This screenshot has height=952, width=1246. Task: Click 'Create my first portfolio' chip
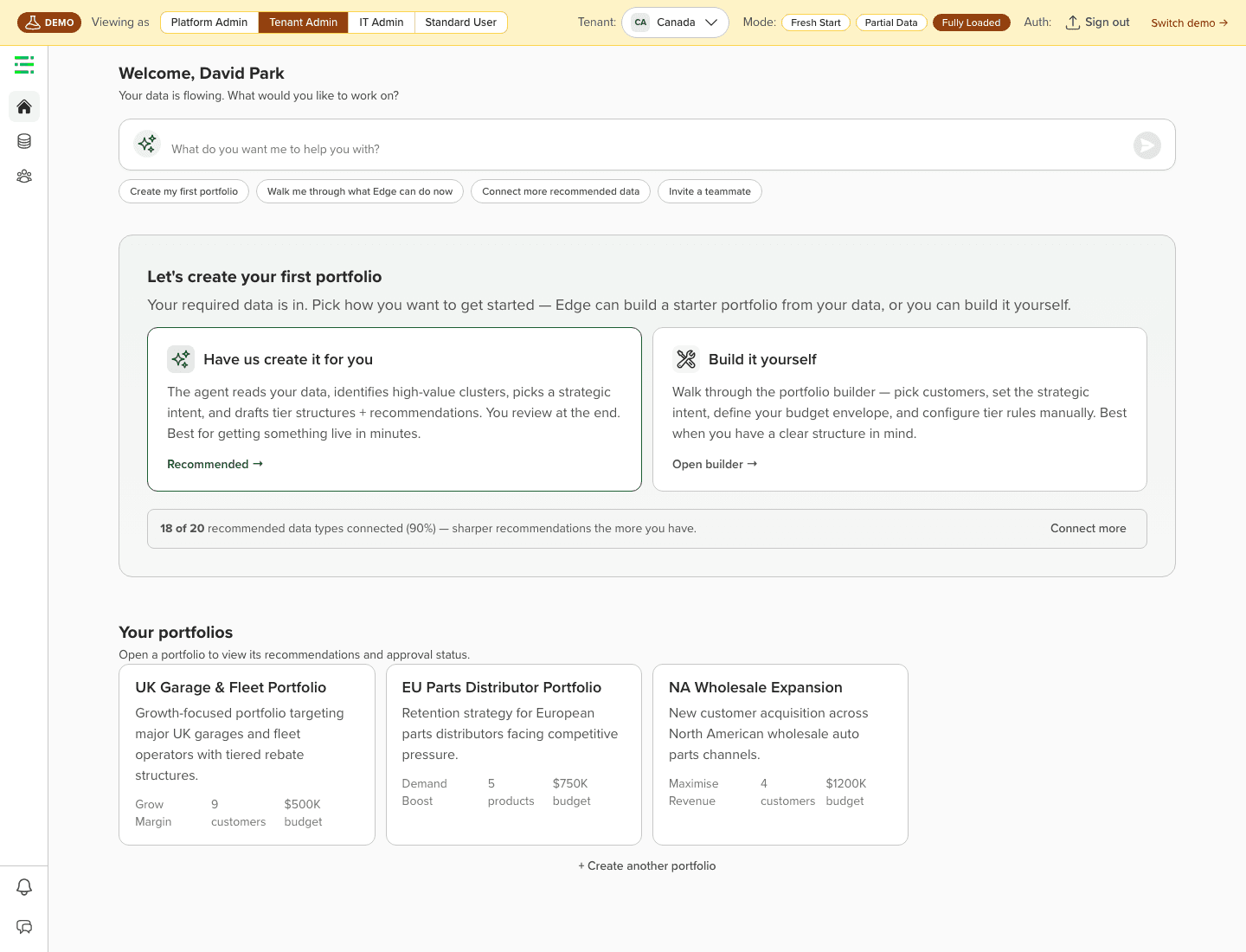pyautogui.click(x=183, y=191)
